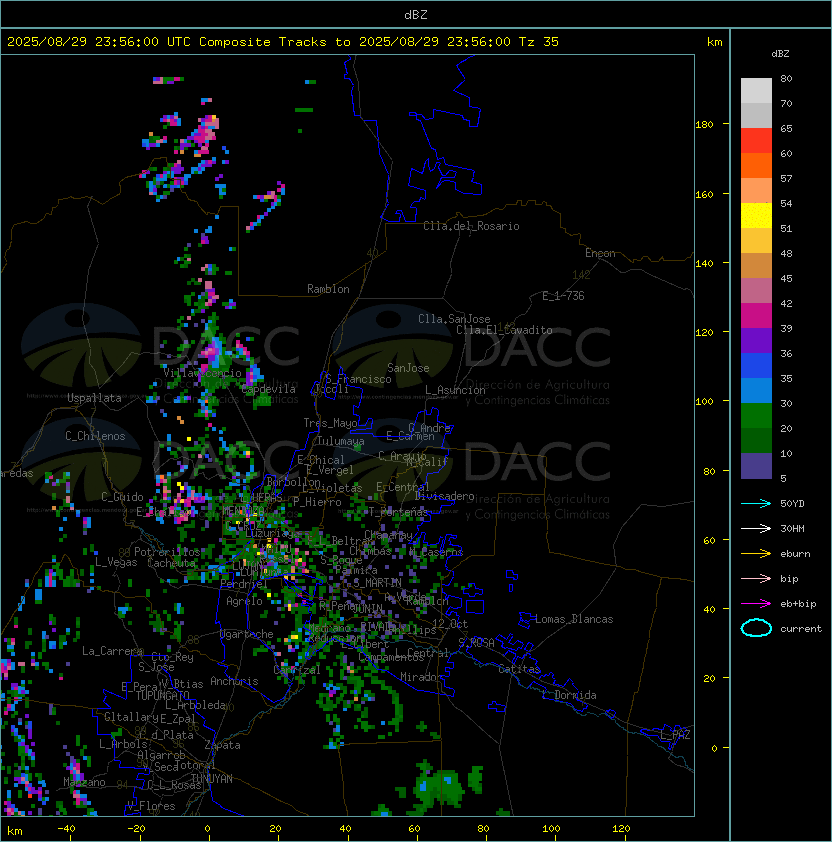Screen dimensions: 832x842
Task: Click the yellow eburn arrow icon
Action: [756, 554]
